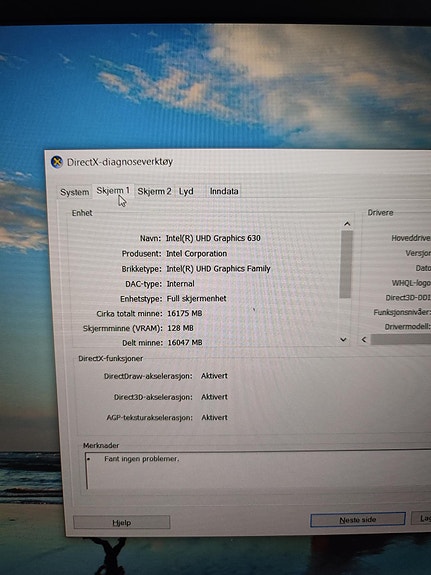The image size is (431, 575).
Task: Click the Skjermminne (VRAM) 128 MB value
Action: [180, 328]
